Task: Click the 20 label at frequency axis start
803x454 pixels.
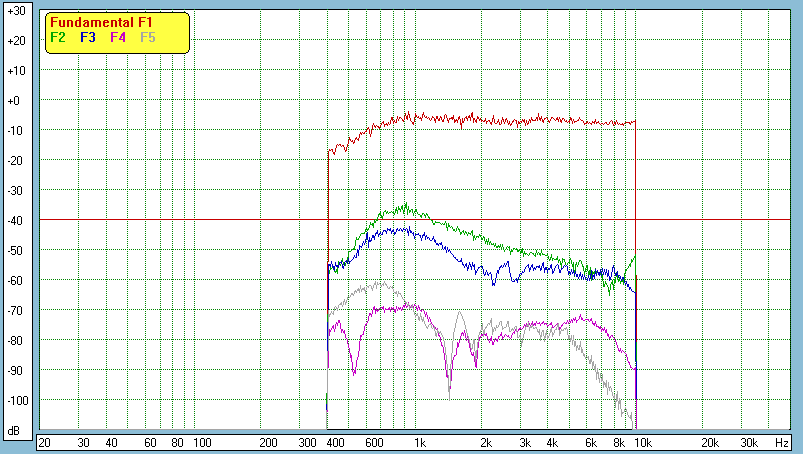Action: [x=44, y=442]
